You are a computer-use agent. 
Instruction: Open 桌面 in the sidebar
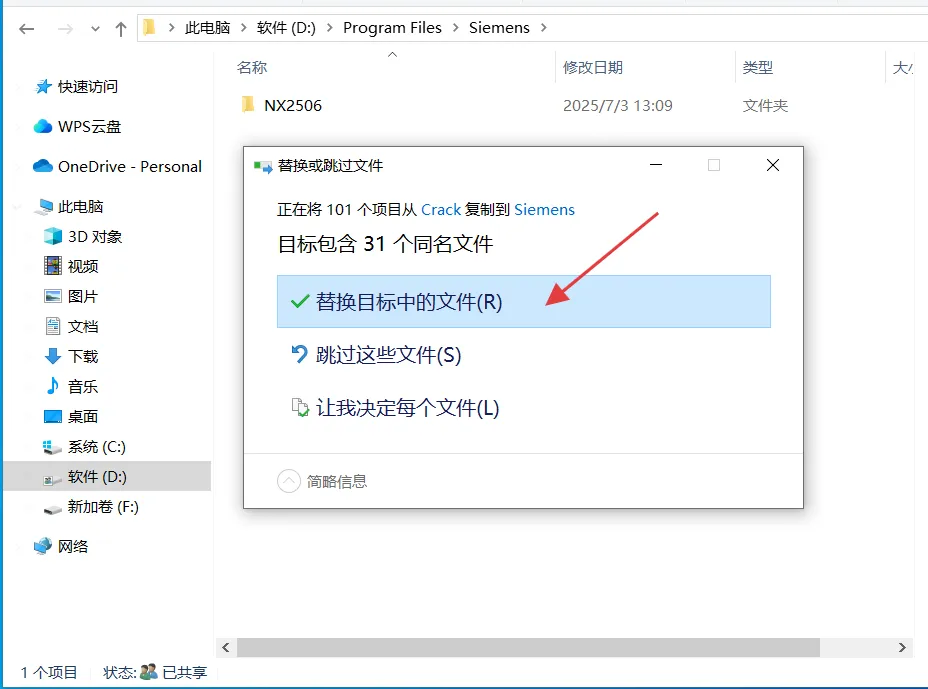point(83,416)
